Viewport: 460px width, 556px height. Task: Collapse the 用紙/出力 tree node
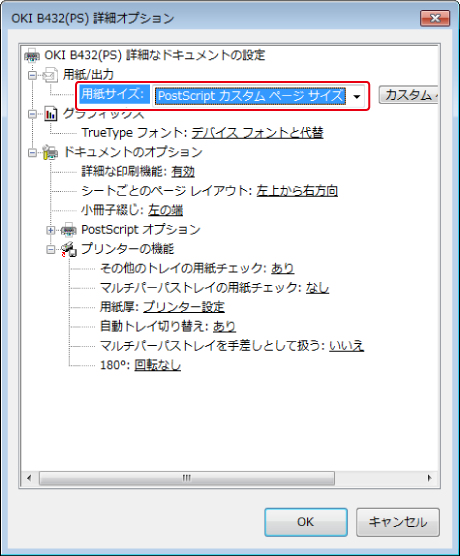point(32,75)
